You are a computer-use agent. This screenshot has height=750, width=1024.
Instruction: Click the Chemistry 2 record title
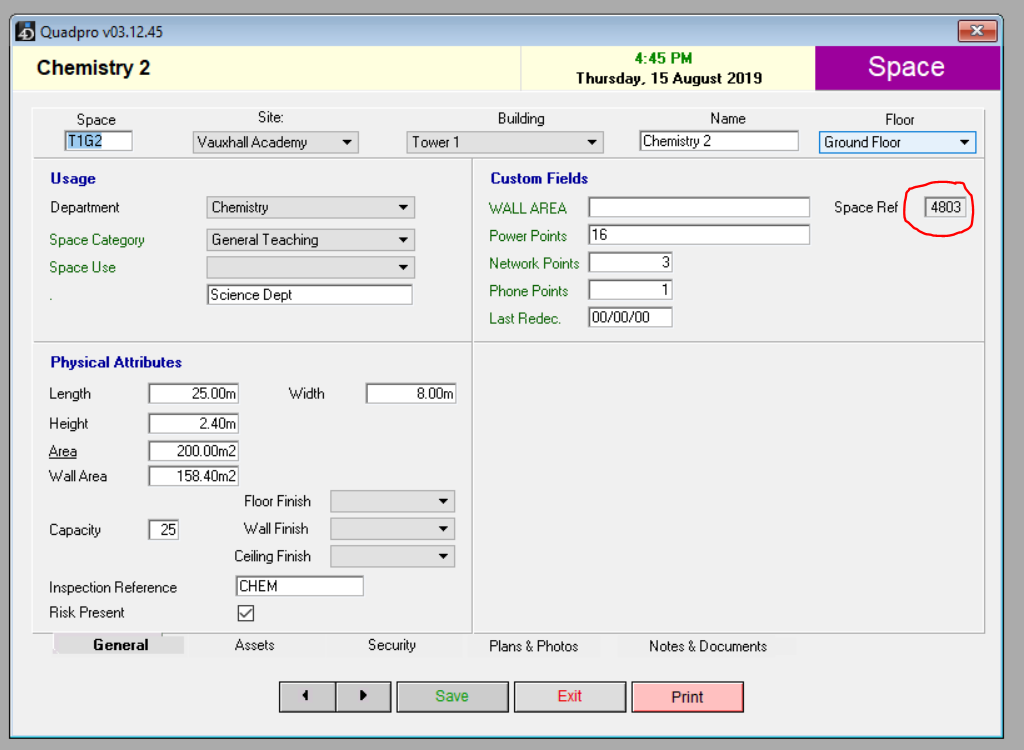pos(93,68)
